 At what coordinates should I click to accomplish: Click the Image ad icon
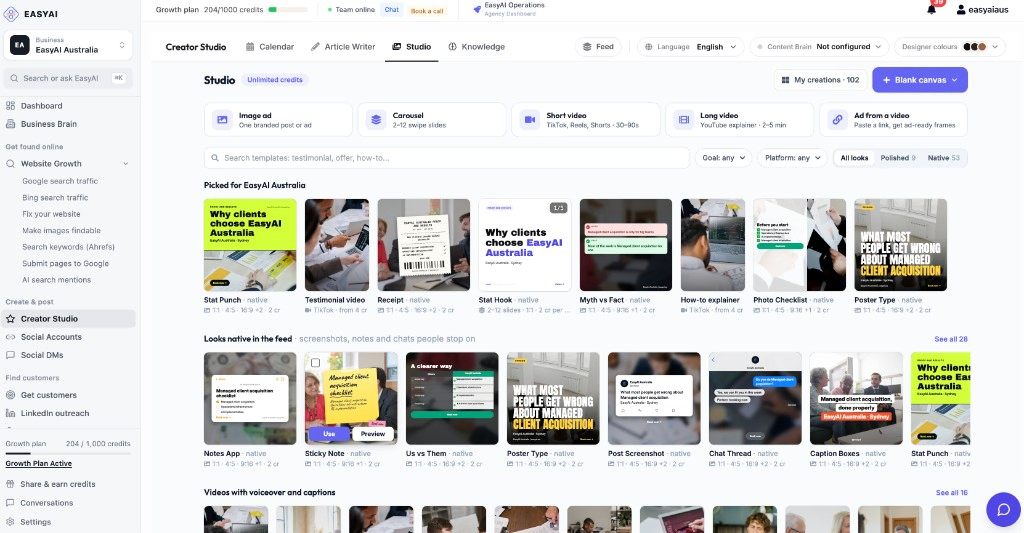pyautogui.click(x=222, y=120)
